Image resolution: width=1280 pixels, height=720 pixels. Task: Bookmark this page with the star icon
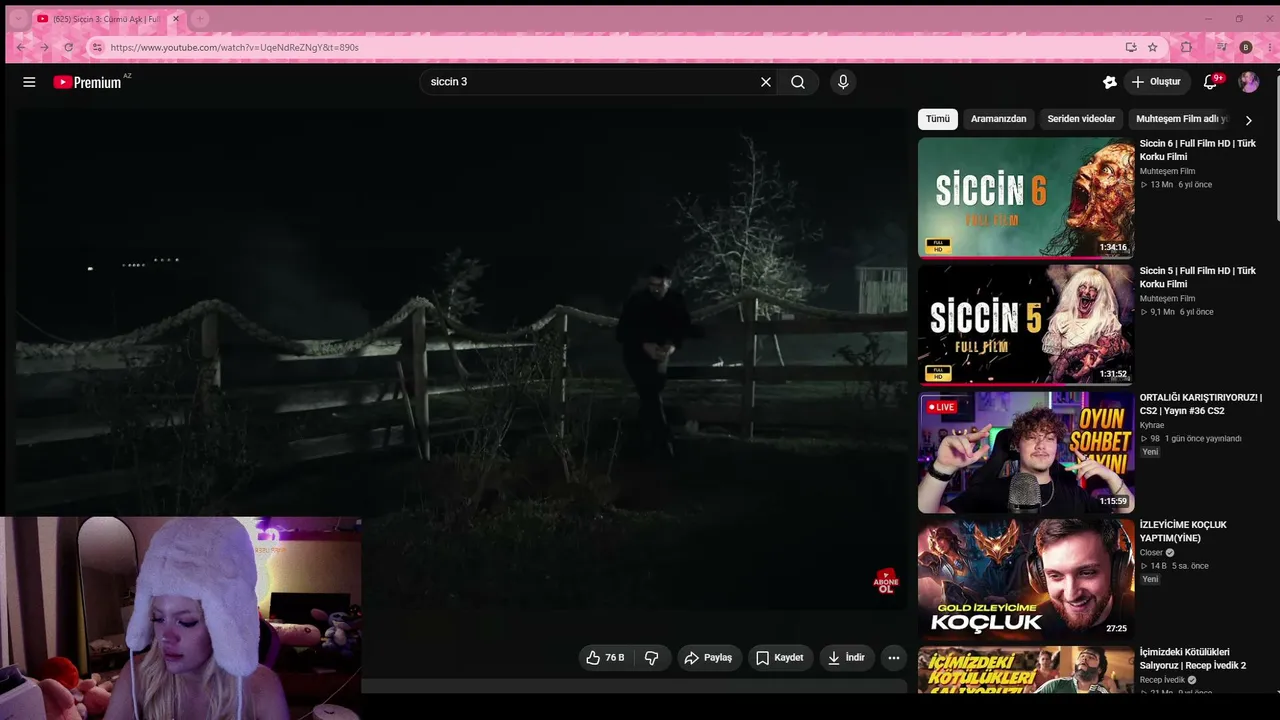tap(1153, 47)
